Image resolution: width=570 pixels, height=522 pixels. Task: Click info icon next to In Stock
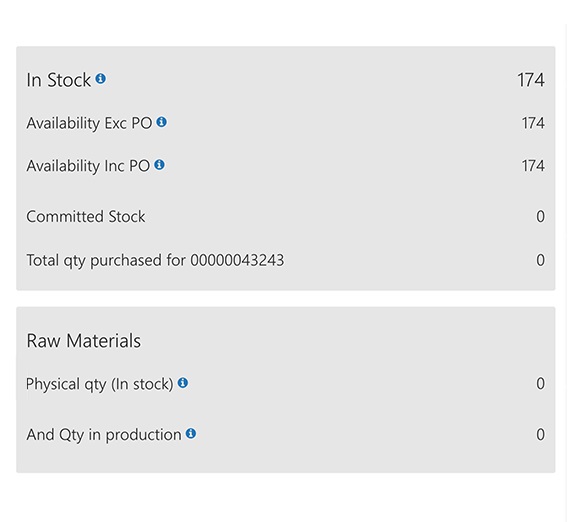point(101,79)
